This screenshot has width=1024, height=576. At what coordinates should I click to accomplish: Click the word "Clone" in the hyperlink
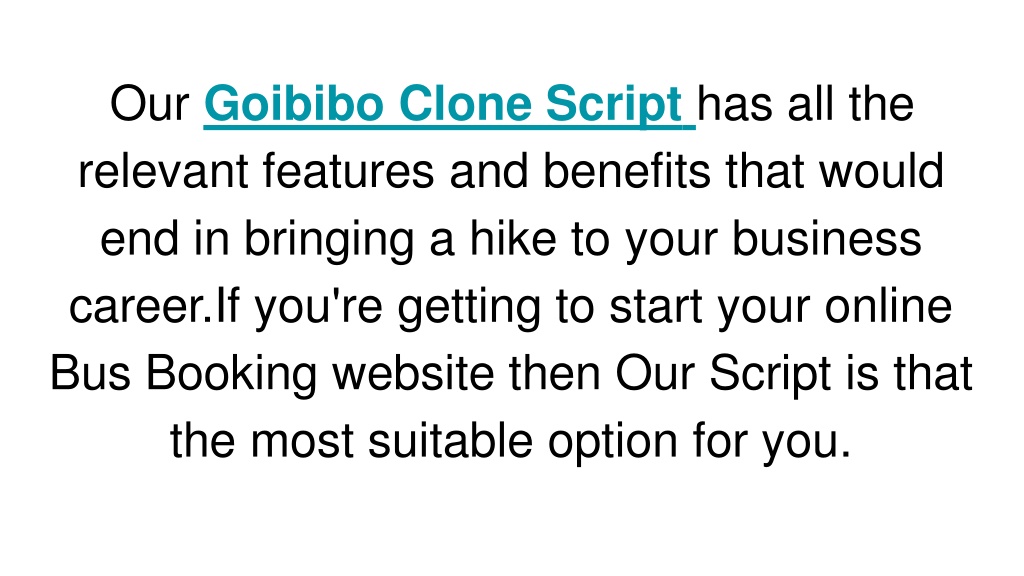coord(464,103)
